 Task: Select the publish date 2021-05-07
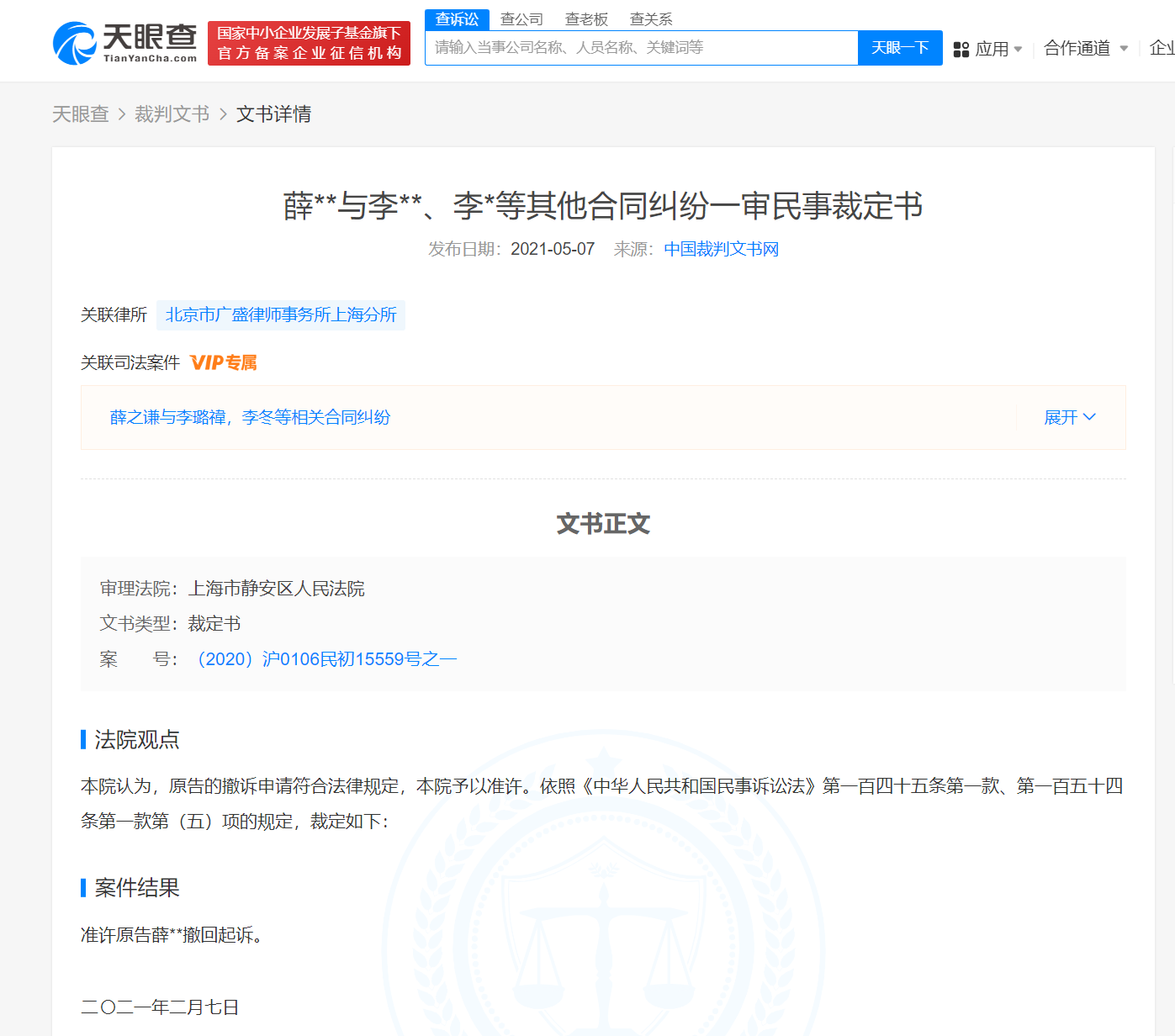click(x=553, y=249)
